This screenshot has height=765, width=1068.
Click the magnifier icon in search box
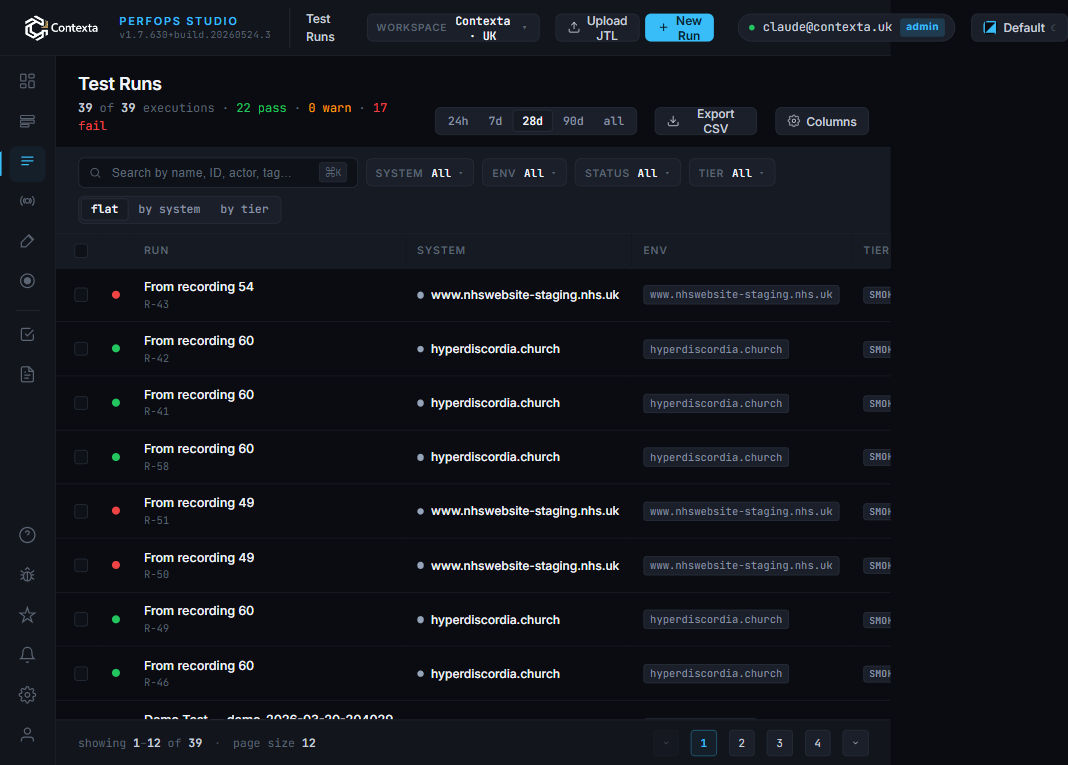click(x=95, y=173)
